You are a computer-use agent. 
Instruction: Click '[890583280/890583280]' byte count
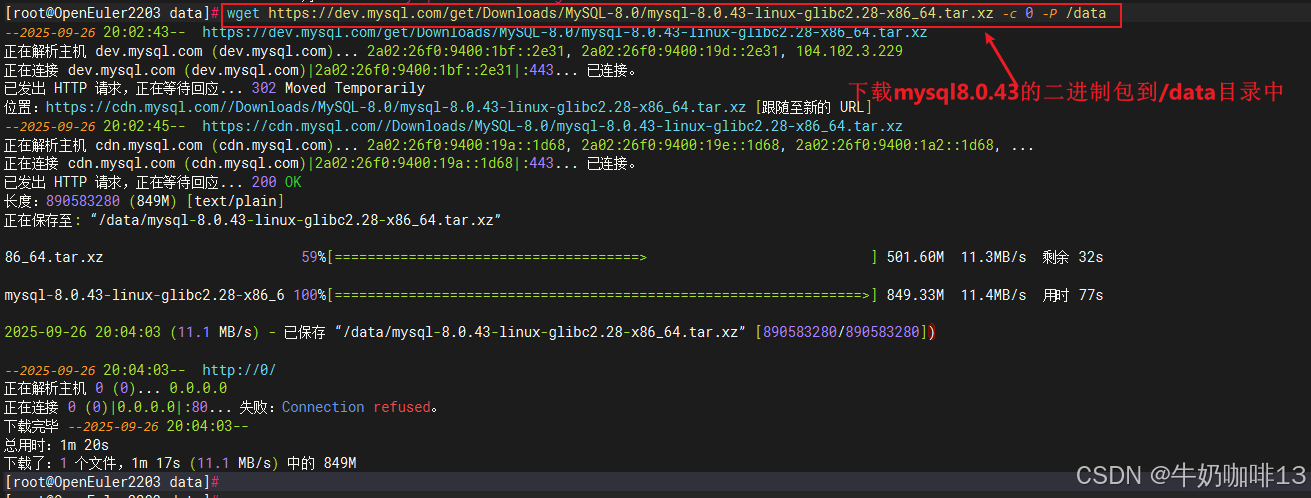pyautogui.click(x=844, y=332)
